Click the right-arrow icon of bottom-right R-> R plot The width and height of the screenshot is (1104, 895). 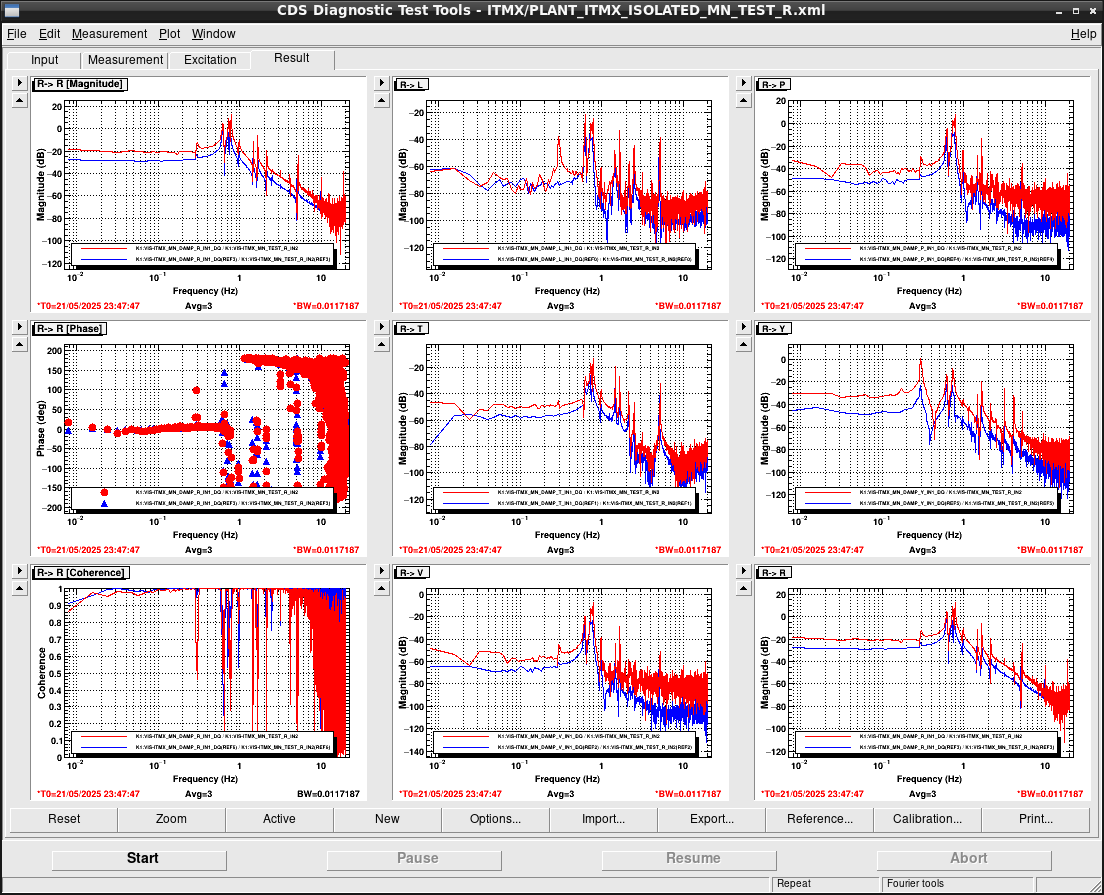coord(744,571)
